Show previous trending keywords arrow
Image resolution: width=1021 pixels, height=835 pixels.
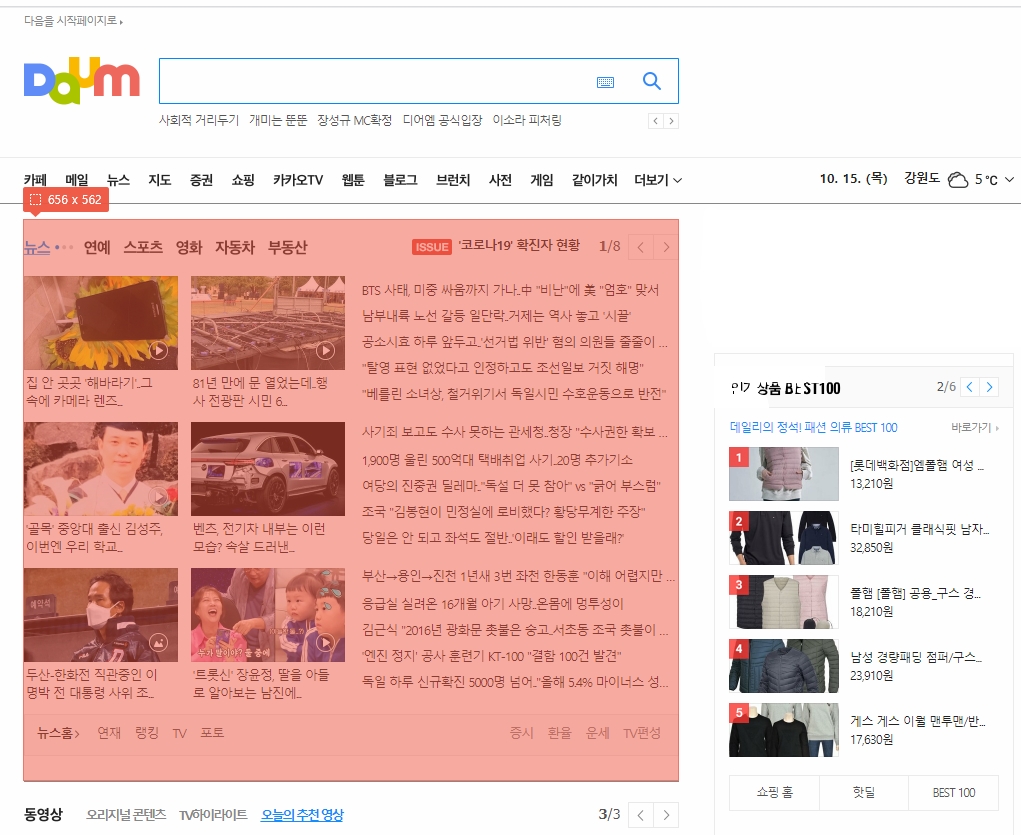[656, 121]
